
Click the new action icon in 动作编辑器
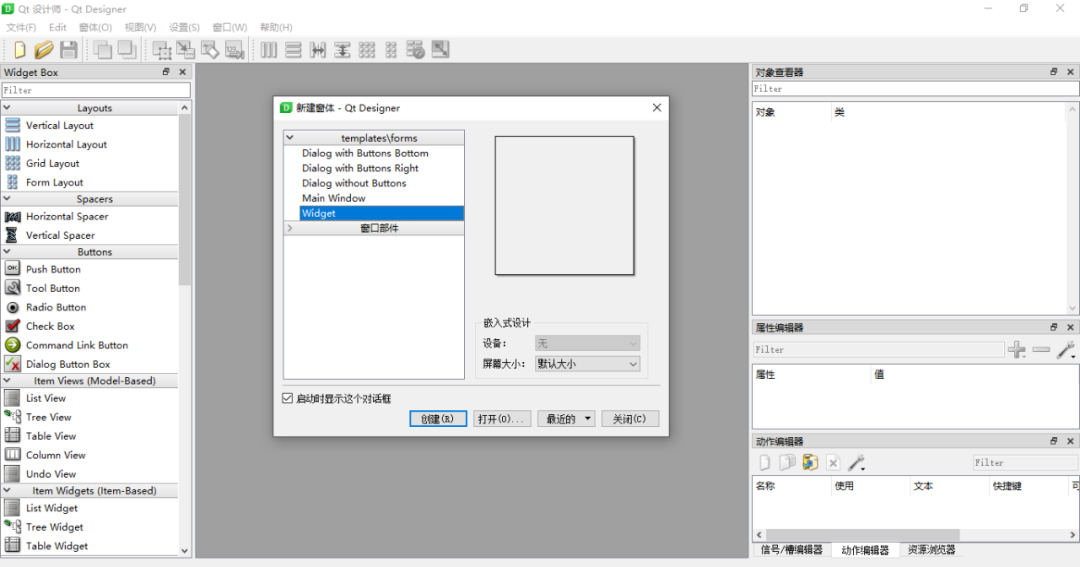tap(765, 462)
